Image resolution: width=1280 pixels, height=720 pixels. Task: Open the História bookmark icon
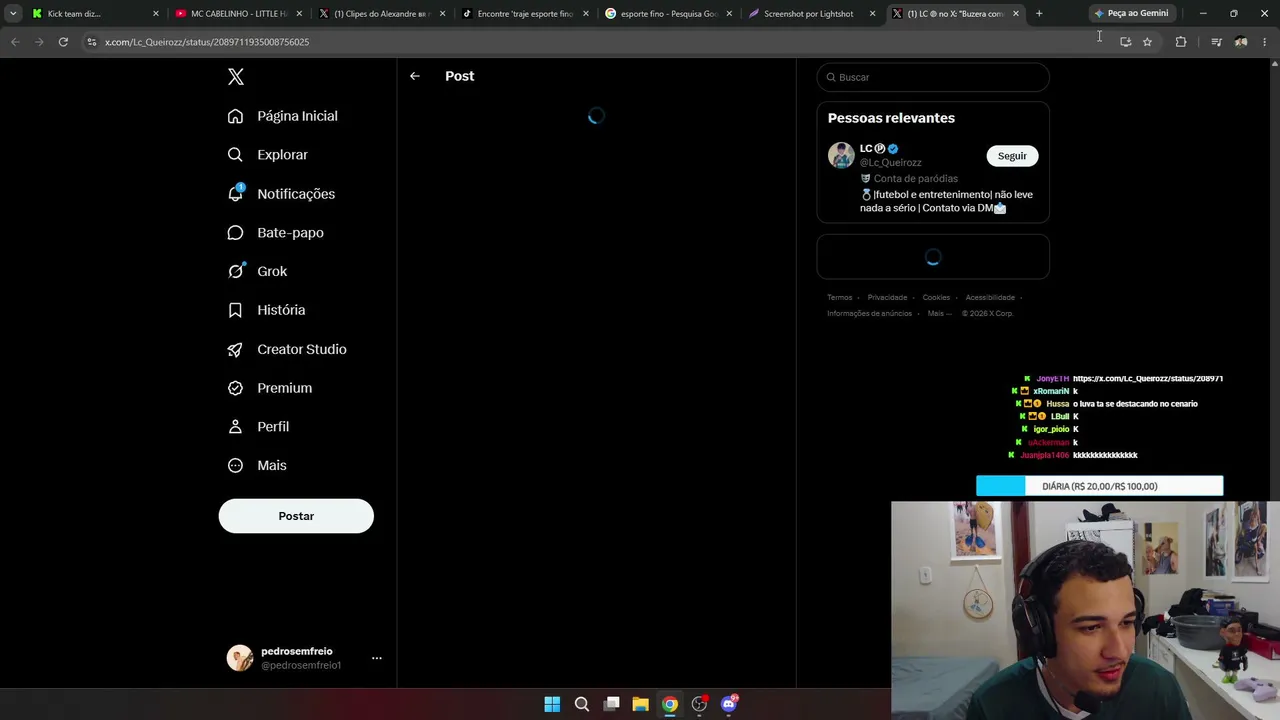(x=235, y=310)
